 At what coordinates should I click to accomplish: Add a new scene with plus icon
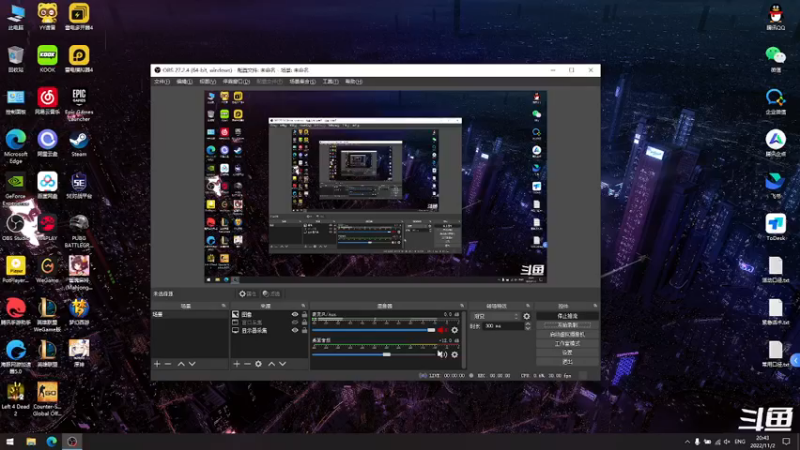coord(157,364)
